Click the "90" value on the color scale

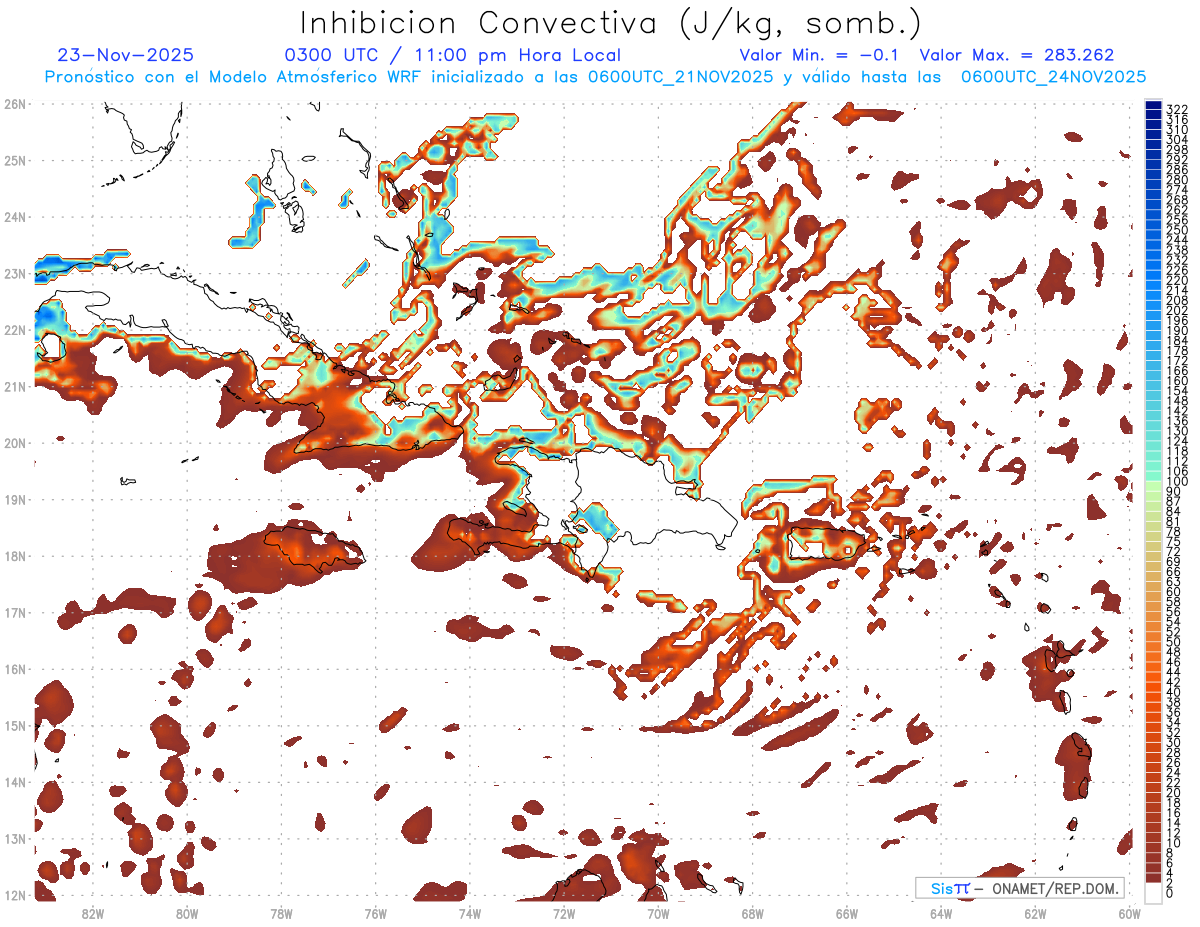click(1174, 492)
